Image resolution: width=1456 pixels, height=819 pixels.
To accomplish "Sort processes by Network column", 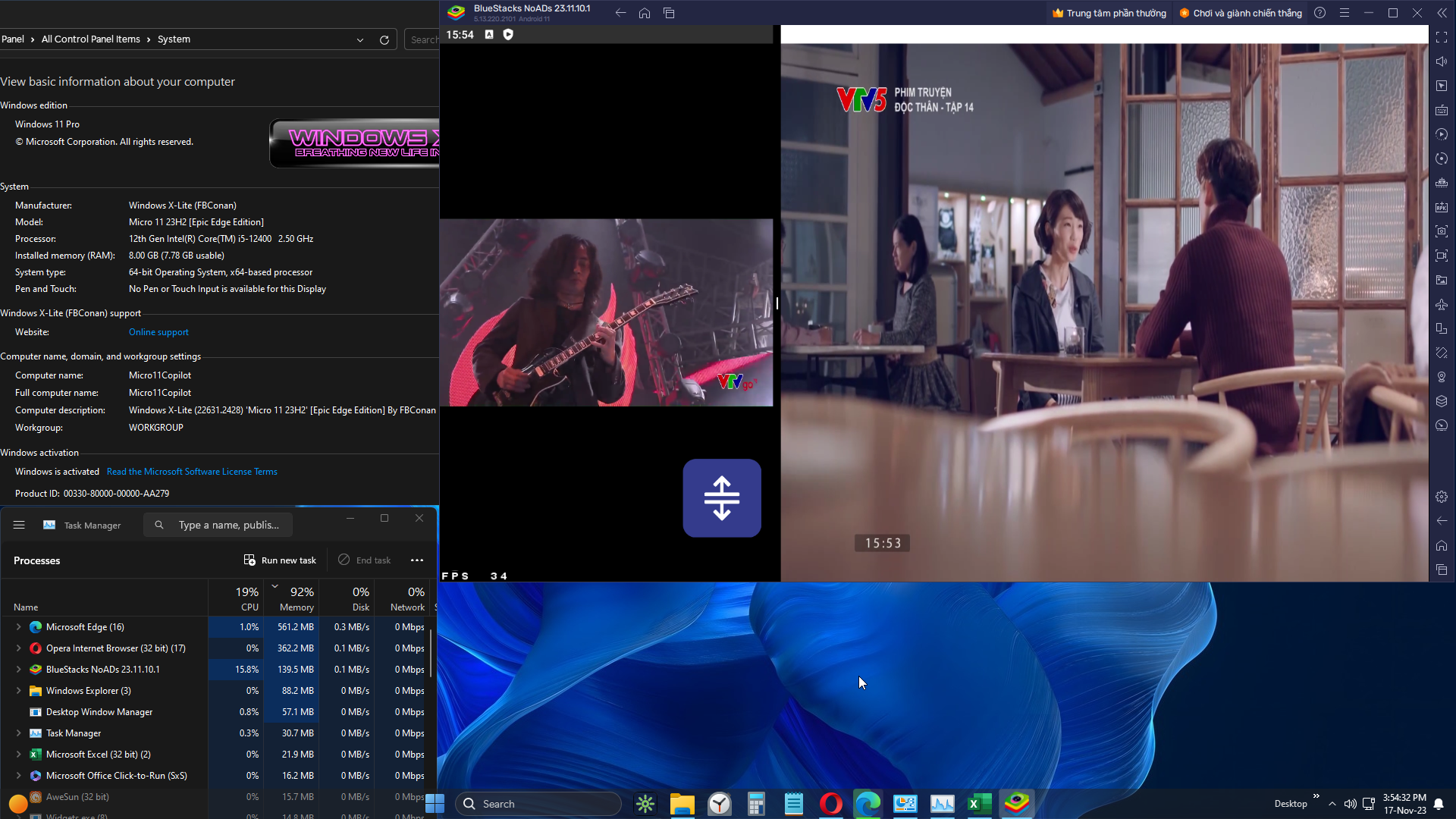I will click(x=402, y=598).
